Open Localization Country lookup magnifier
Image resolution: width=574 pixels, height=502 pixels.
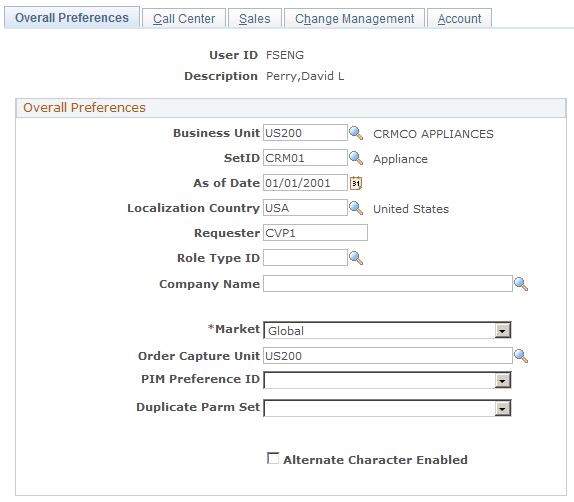point(356,208)
